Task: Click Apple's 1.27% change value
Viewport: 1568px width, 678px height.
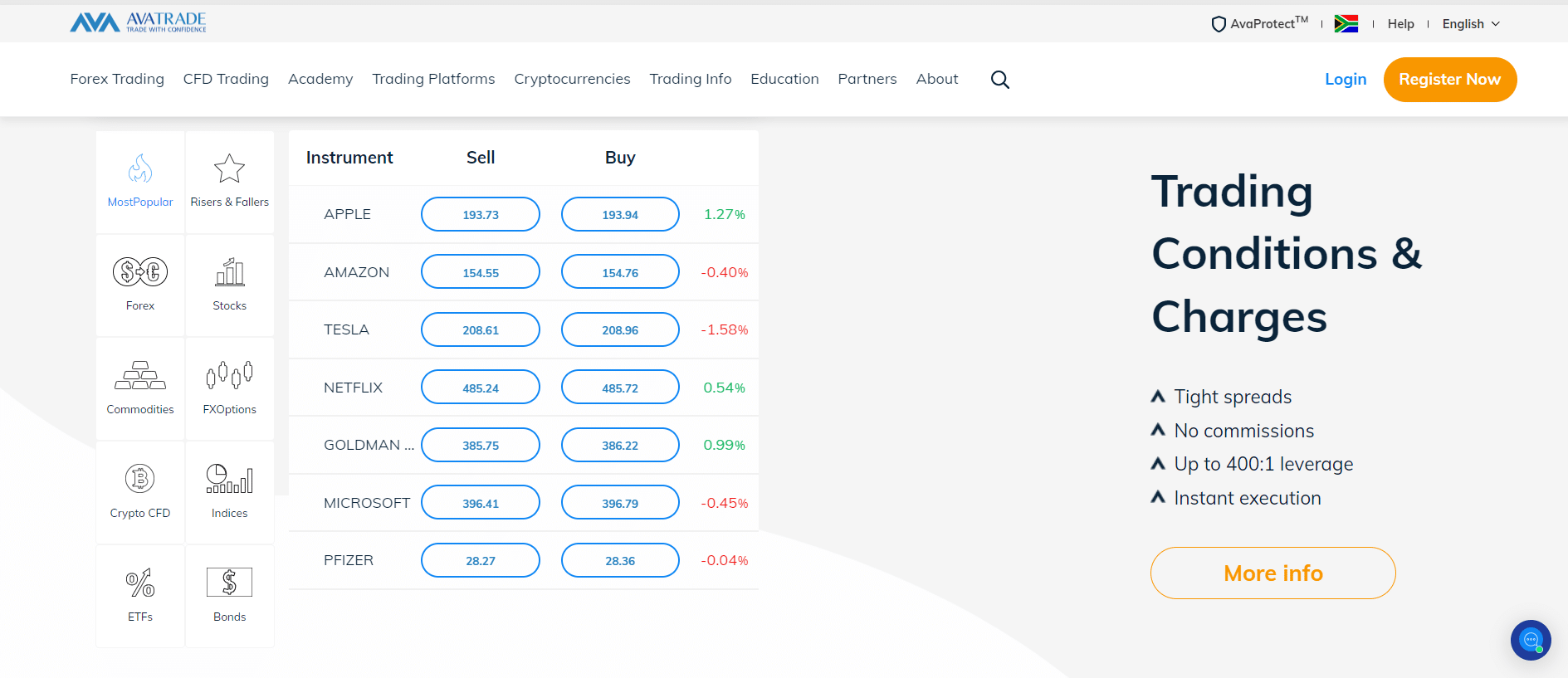Action: click(725, 214)
